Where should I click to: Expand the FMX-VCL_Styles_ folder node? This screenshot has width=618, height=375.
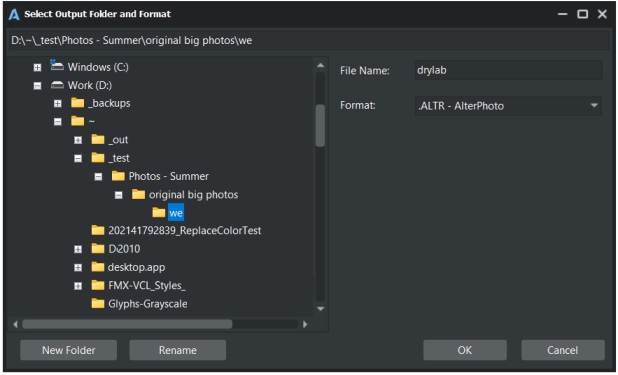[x=78, y=286]
